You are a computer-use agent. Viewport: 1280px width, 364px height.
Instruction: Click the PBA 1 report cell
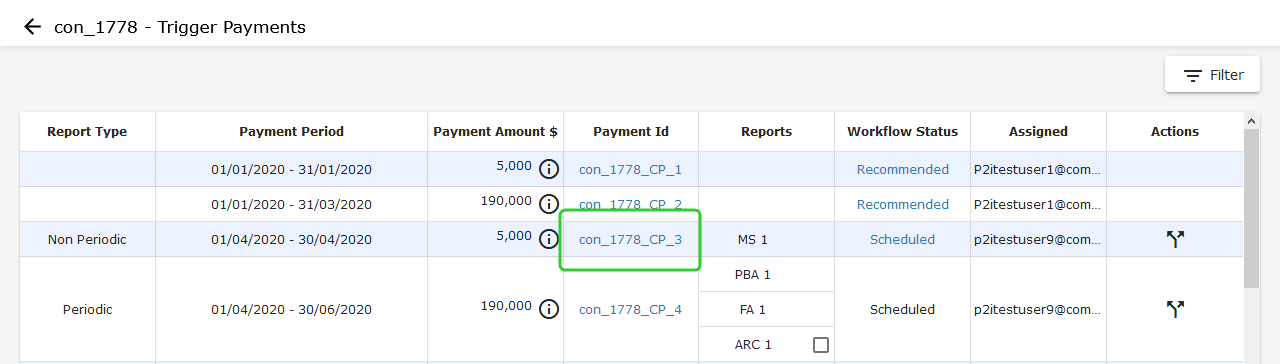tap(766, 275)
